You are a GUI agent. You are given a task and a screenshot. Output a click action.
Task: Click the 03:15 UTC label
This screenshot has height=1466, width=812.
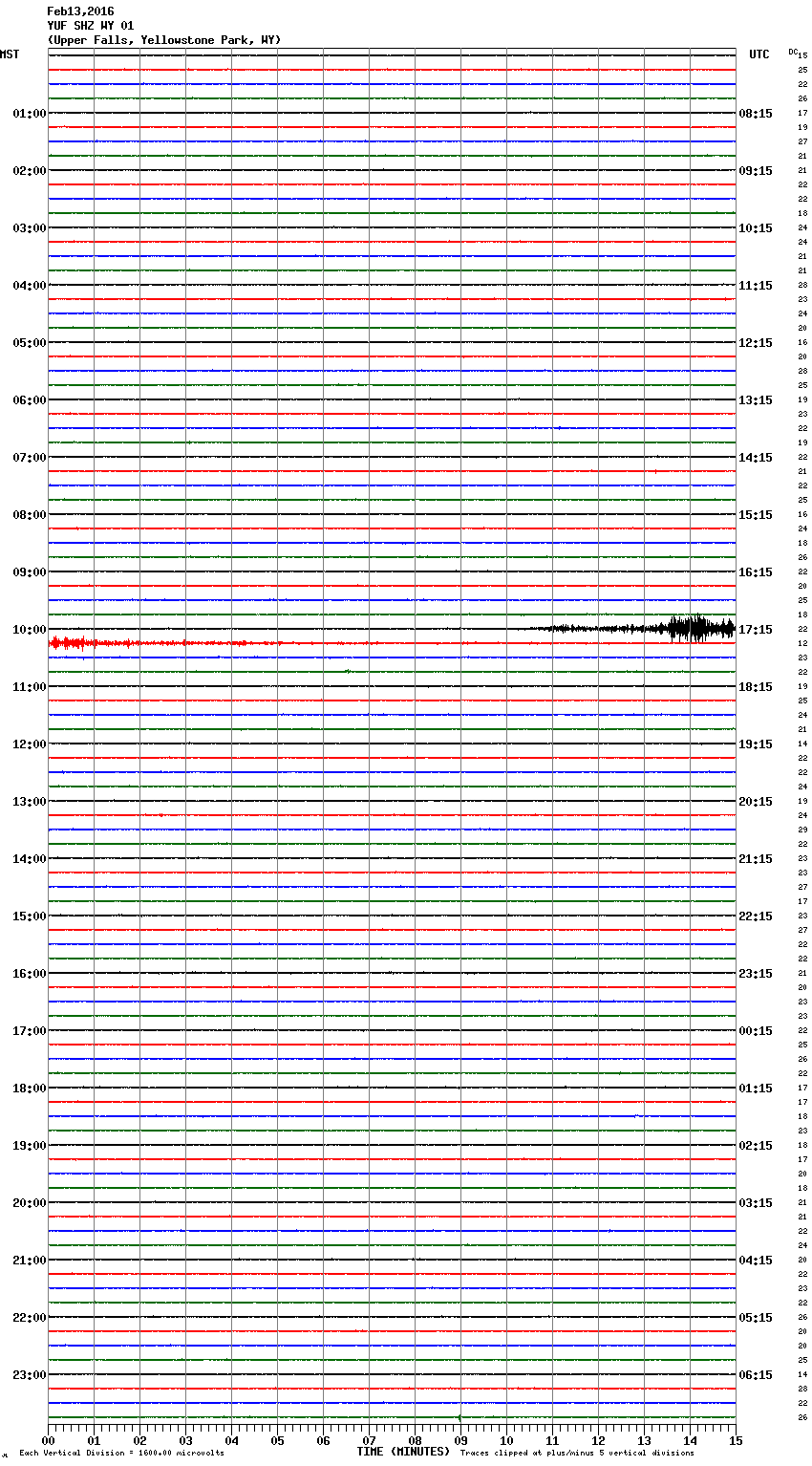point(756,1203)
